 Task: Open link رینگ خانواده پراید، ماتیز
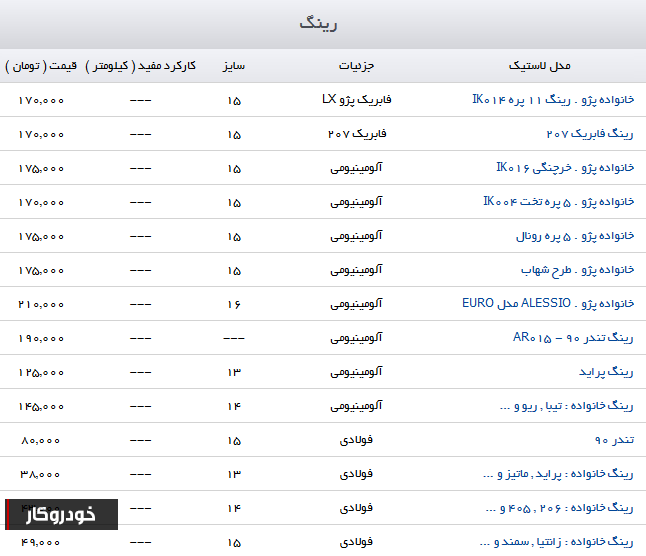point(558,474)
